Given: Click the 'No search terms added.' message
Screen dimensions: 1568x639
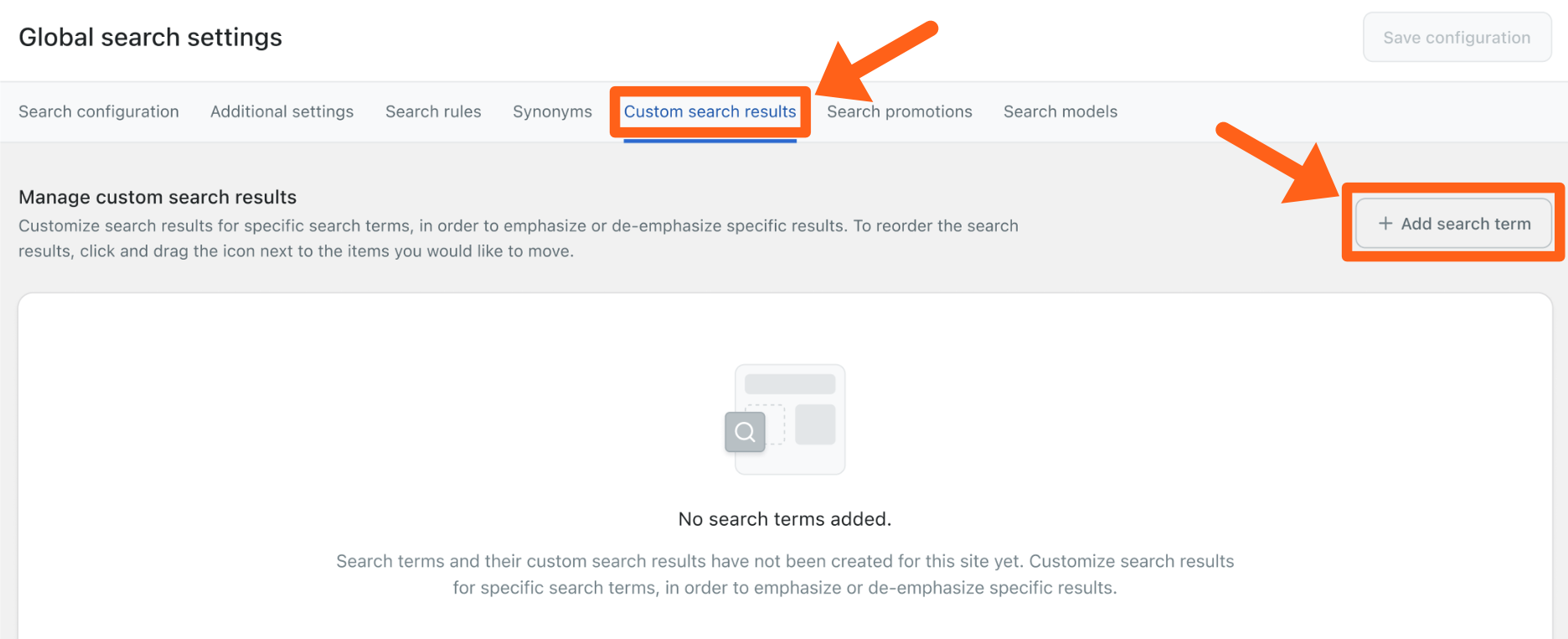Looking at the screenshot, I should point(785,519).
